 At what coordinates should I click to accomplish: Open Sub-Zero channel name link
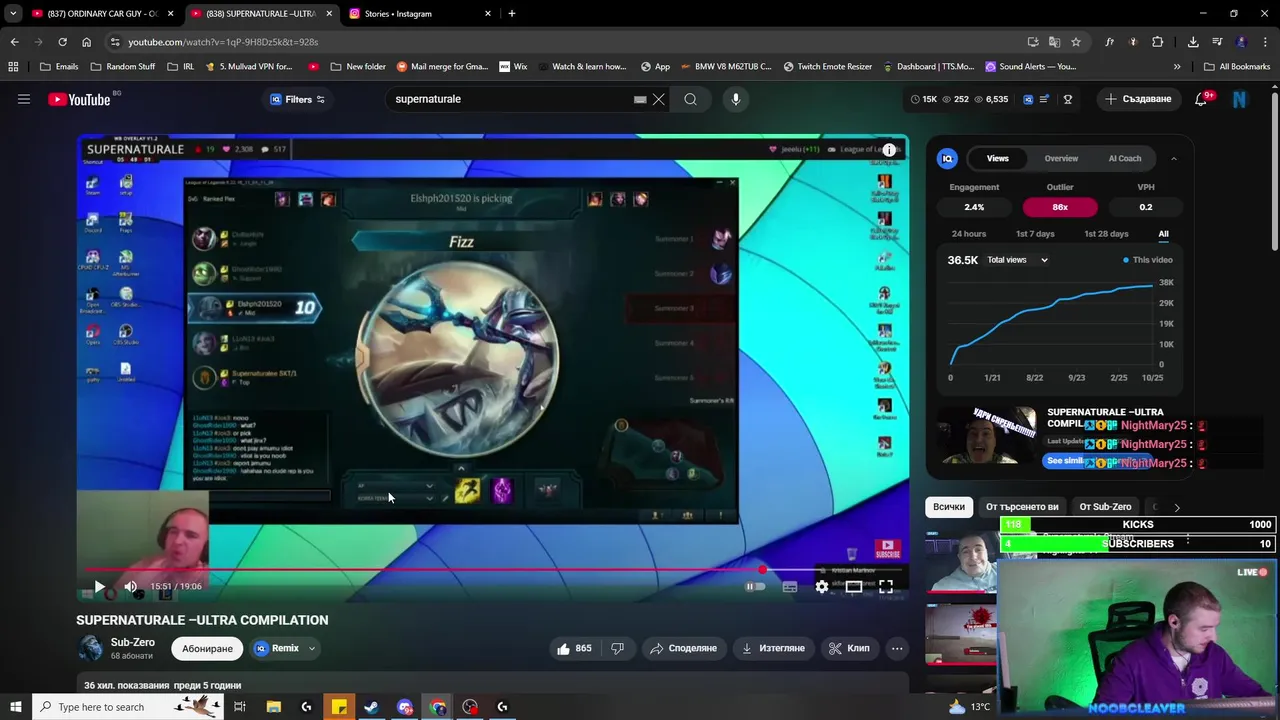coord(132,642)
